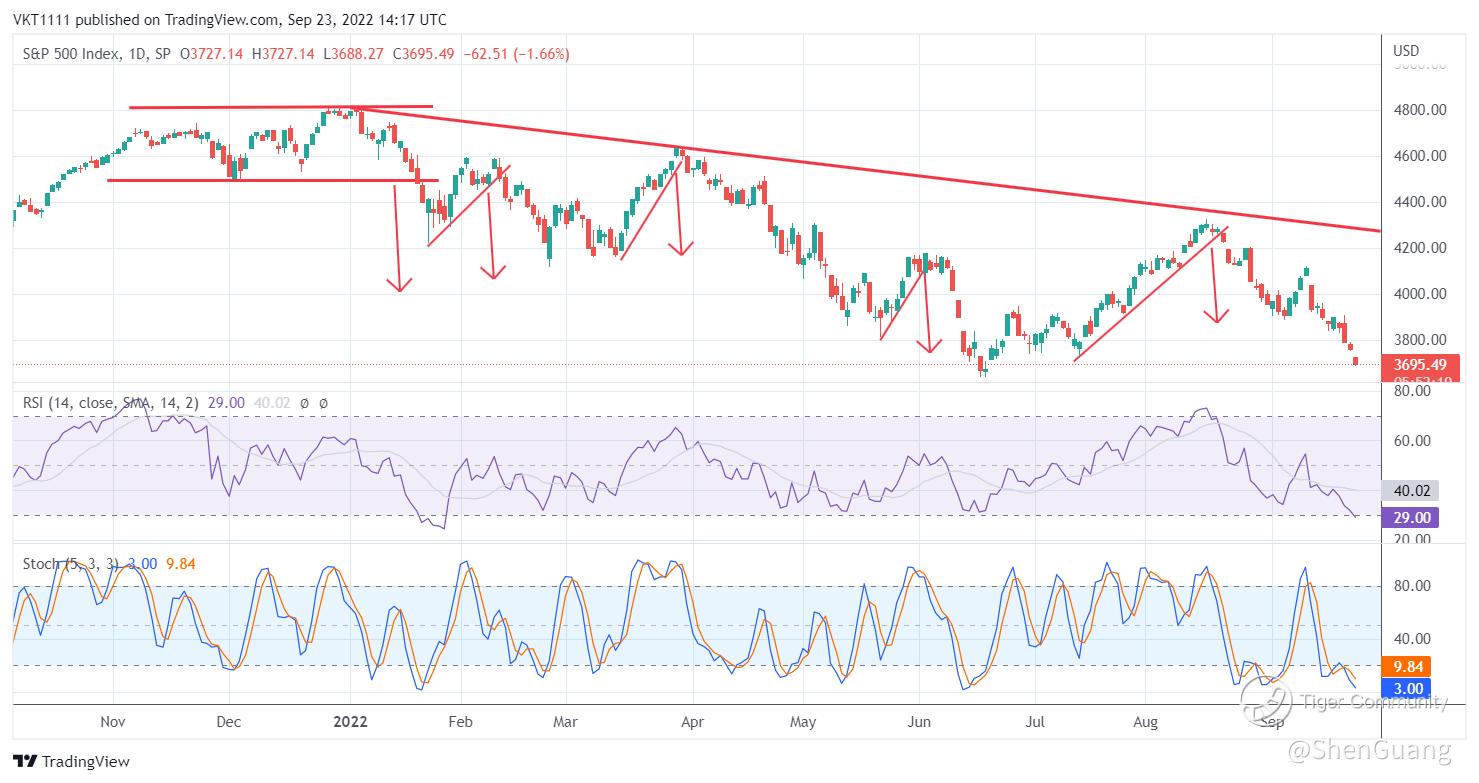Click the 40.00 label on the Stoch axis
This screenshot has height=783, width=1479.
1414,639
